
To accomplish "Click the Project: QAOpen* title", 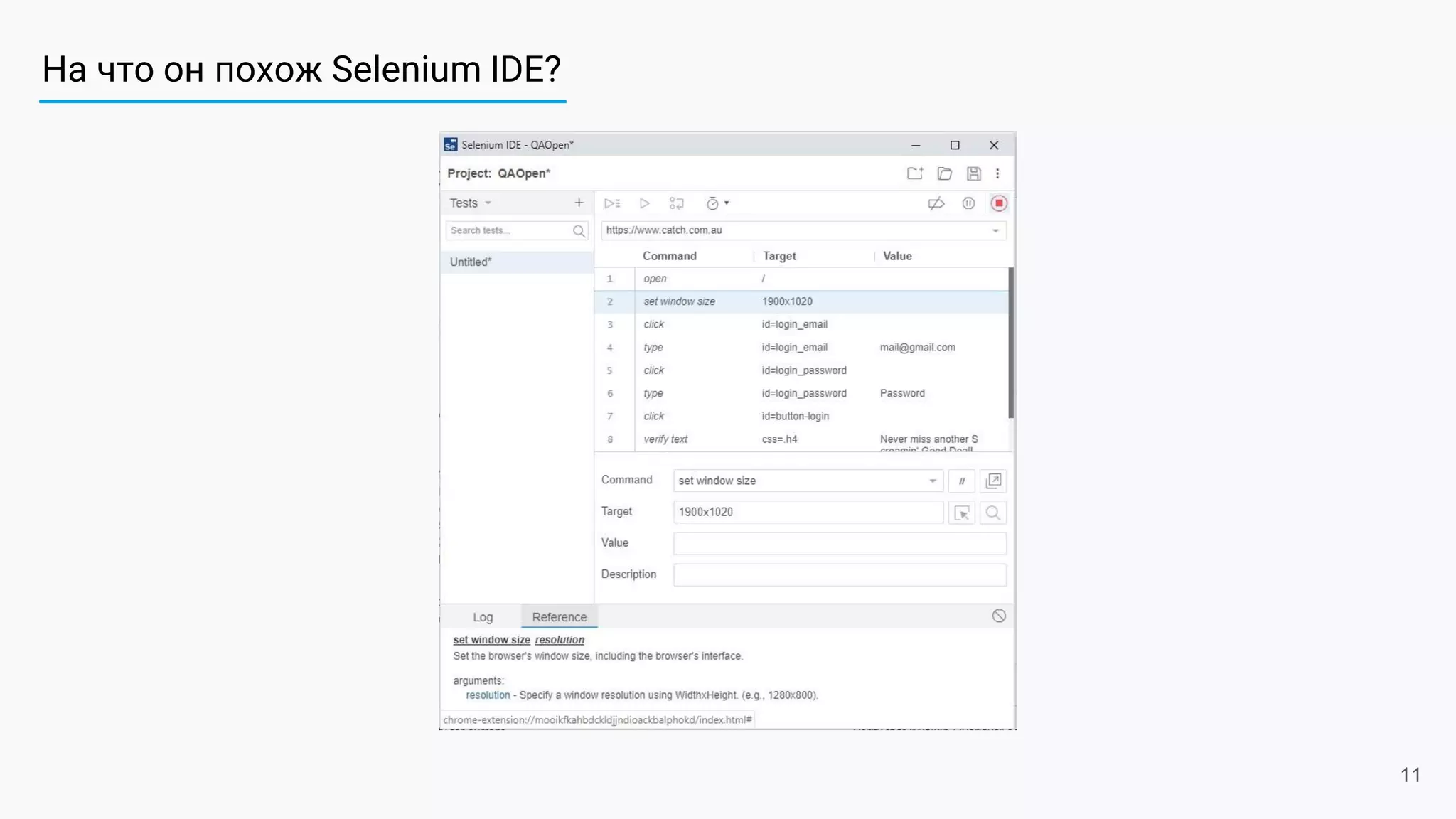I will [498, 173].
